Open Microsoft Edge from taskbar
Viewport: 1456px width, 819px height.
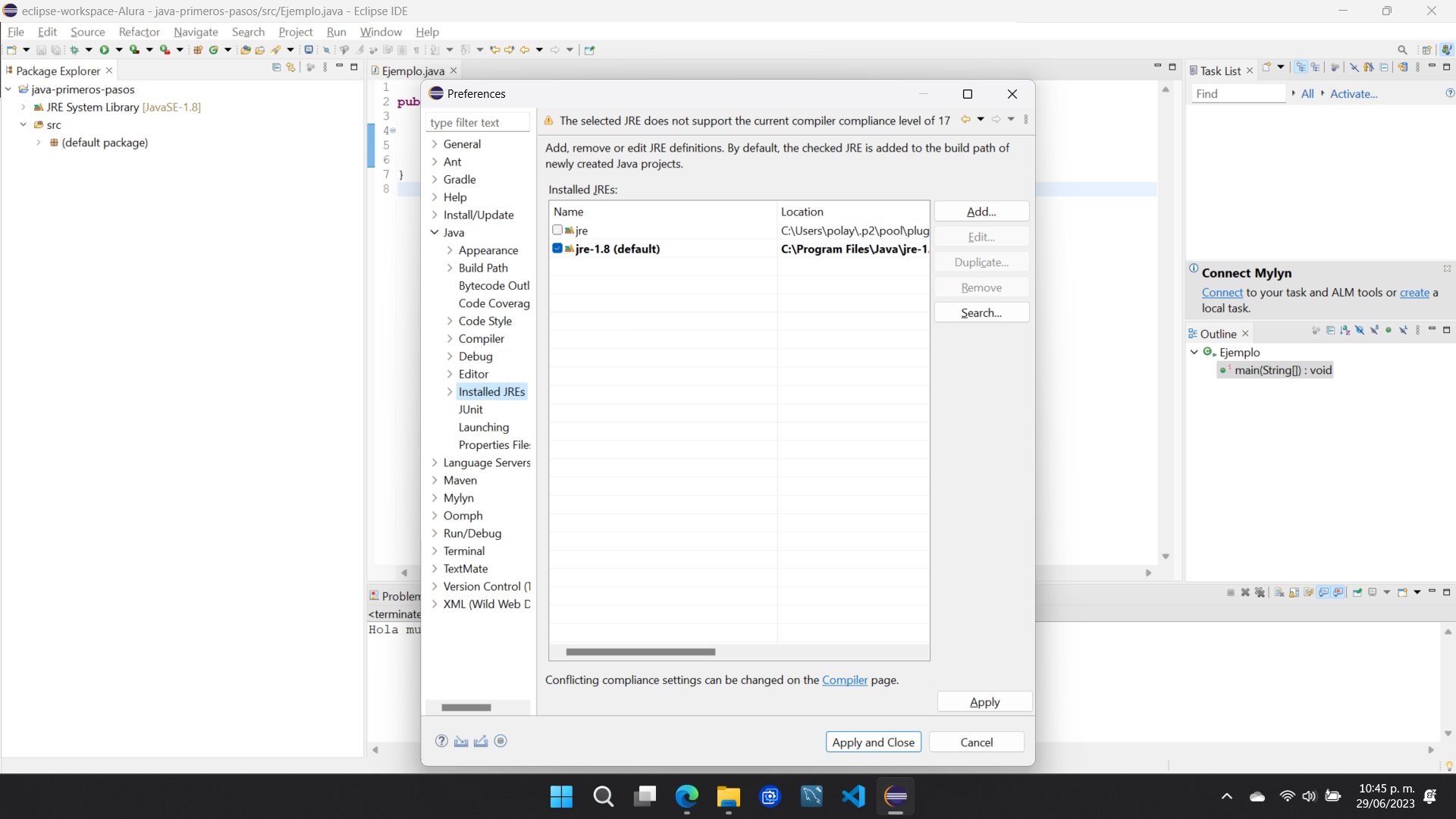(x=687, y=796)
